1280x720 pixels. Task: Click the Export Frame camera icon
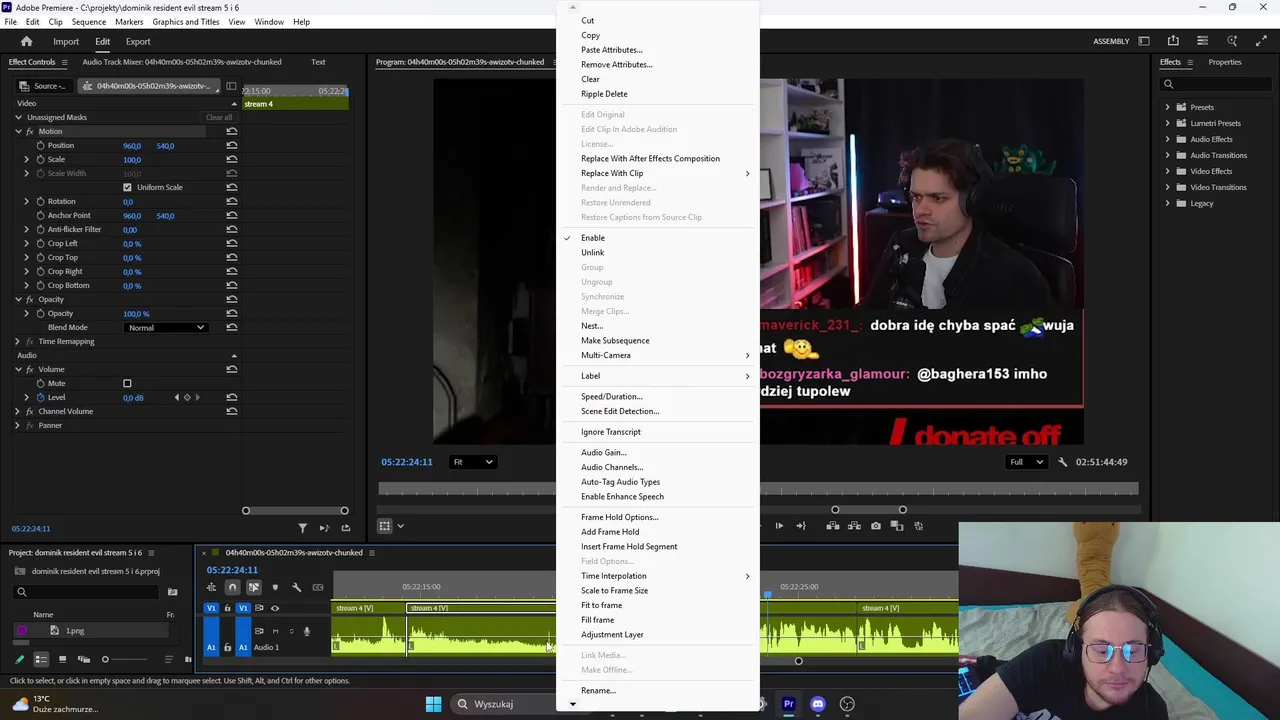tap(876, 526)
